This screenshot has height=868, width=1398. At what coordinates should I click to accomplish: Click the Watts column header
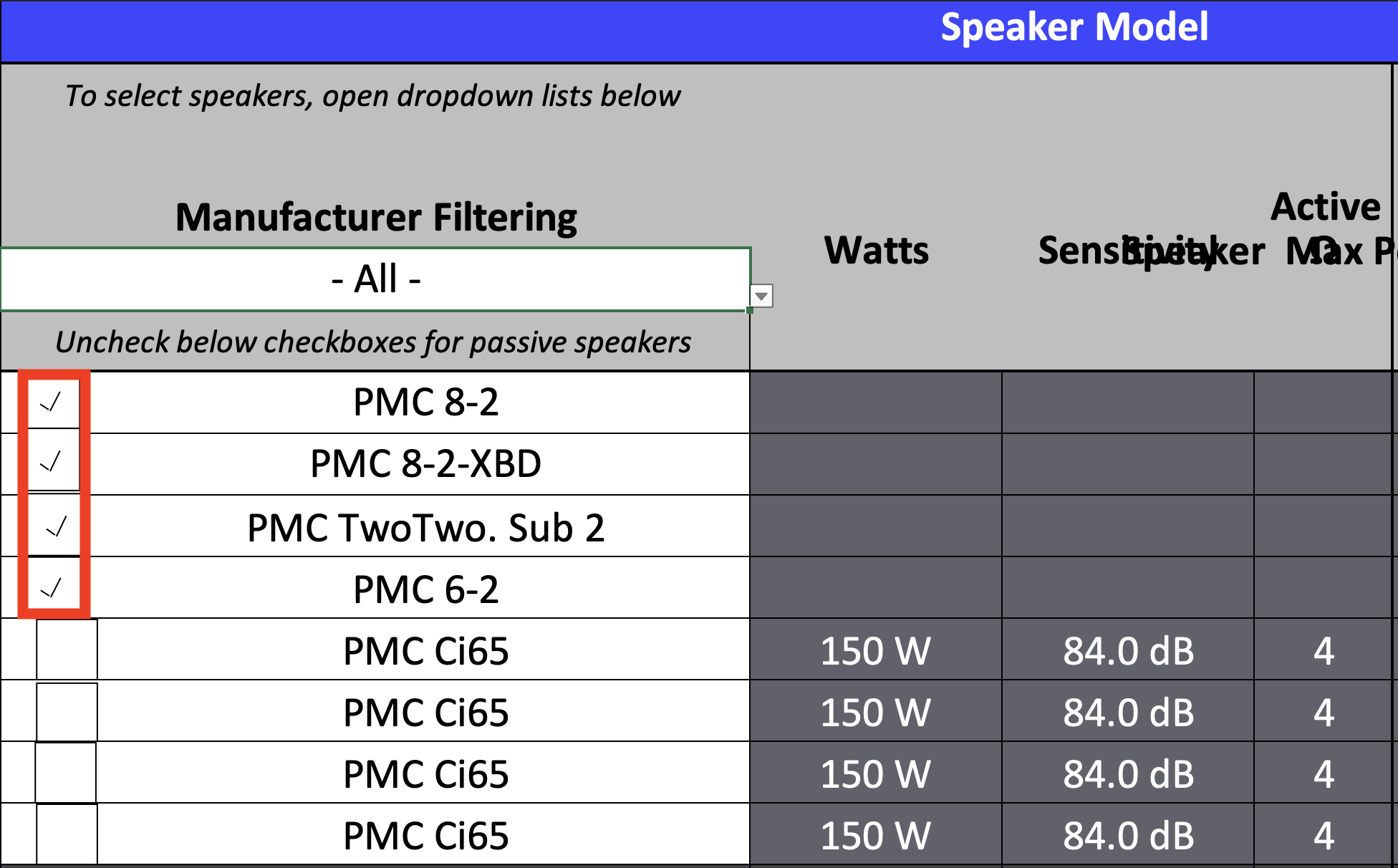pos(875,251)
